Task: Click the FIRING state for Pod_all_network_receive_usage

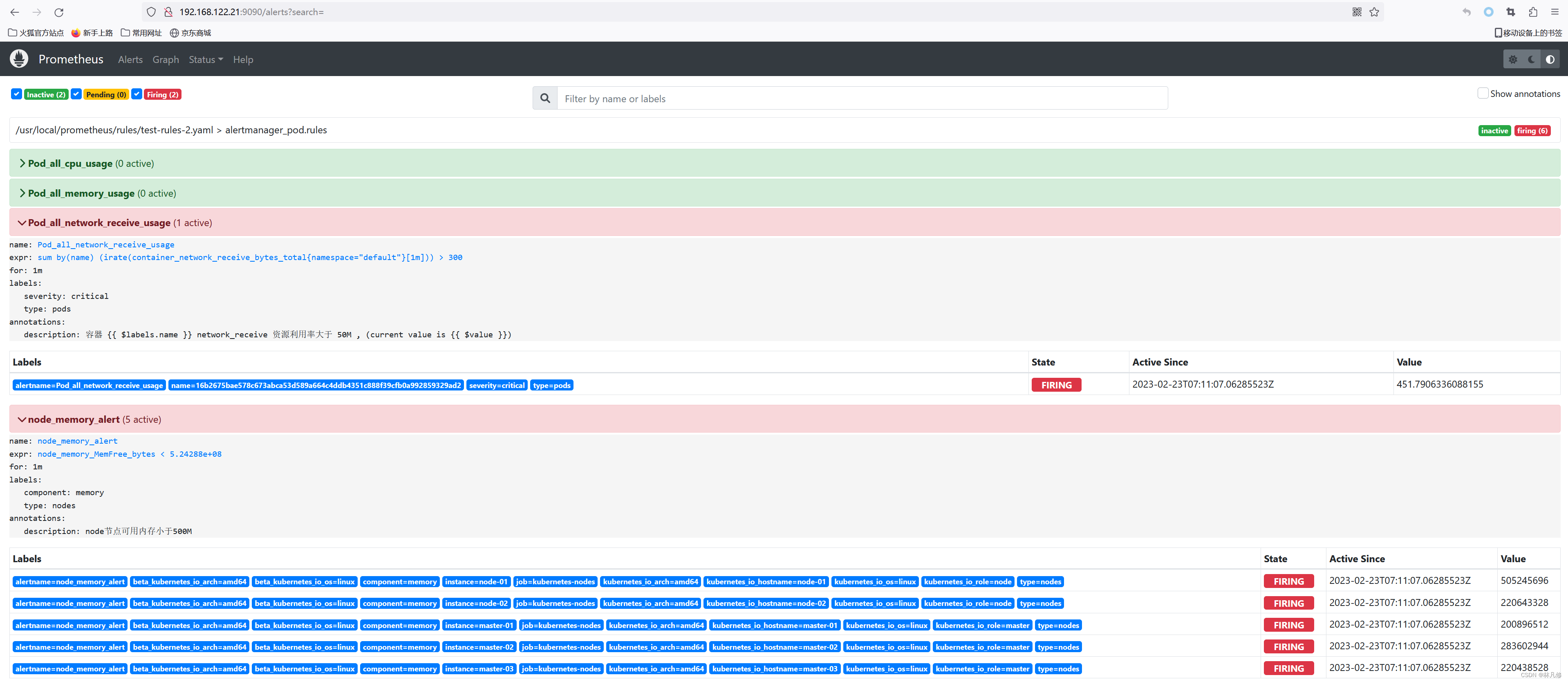Action: [x=1056, y=385]
